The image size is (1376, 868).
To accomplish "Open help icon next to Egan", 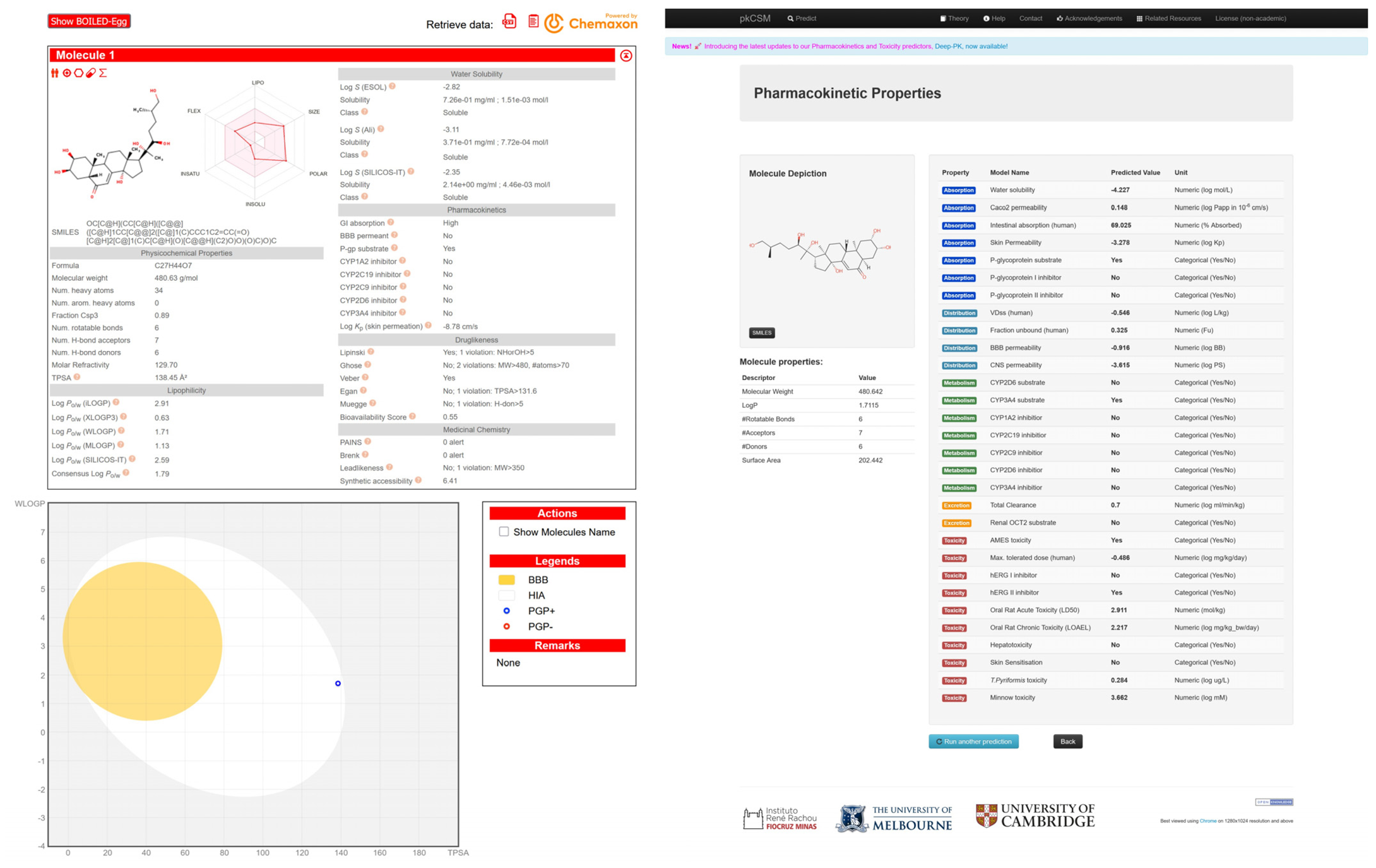I will [x=364, y=391].
